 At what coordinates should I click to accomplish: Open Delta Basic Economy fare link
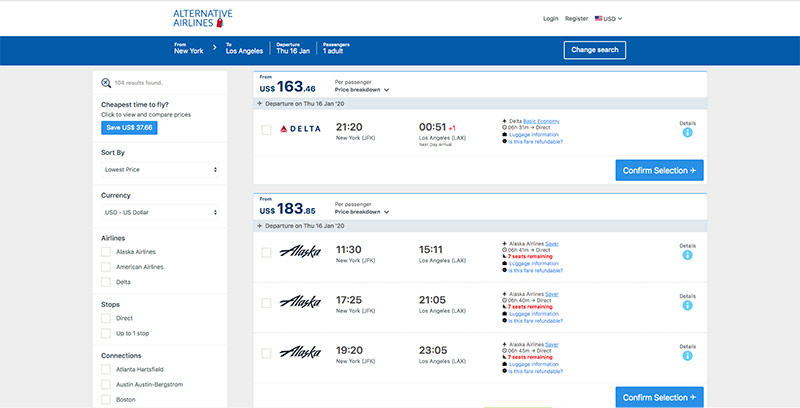541,121
